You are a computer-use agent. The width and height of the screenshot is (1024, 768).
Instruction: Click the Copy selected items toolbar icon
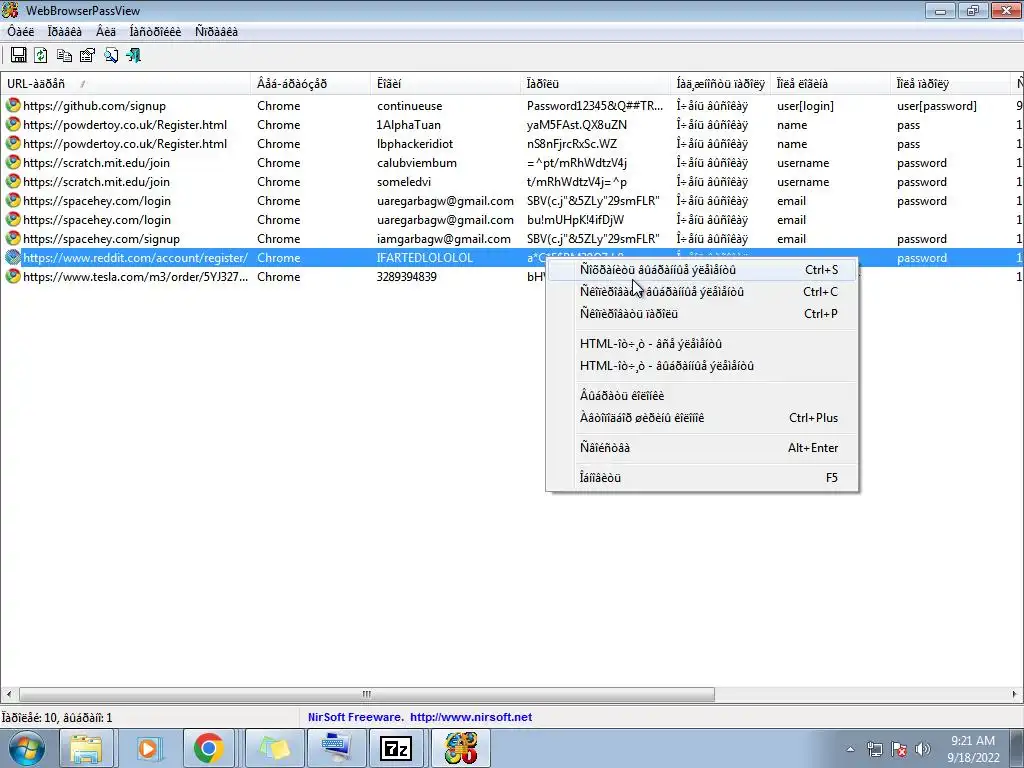64,56
